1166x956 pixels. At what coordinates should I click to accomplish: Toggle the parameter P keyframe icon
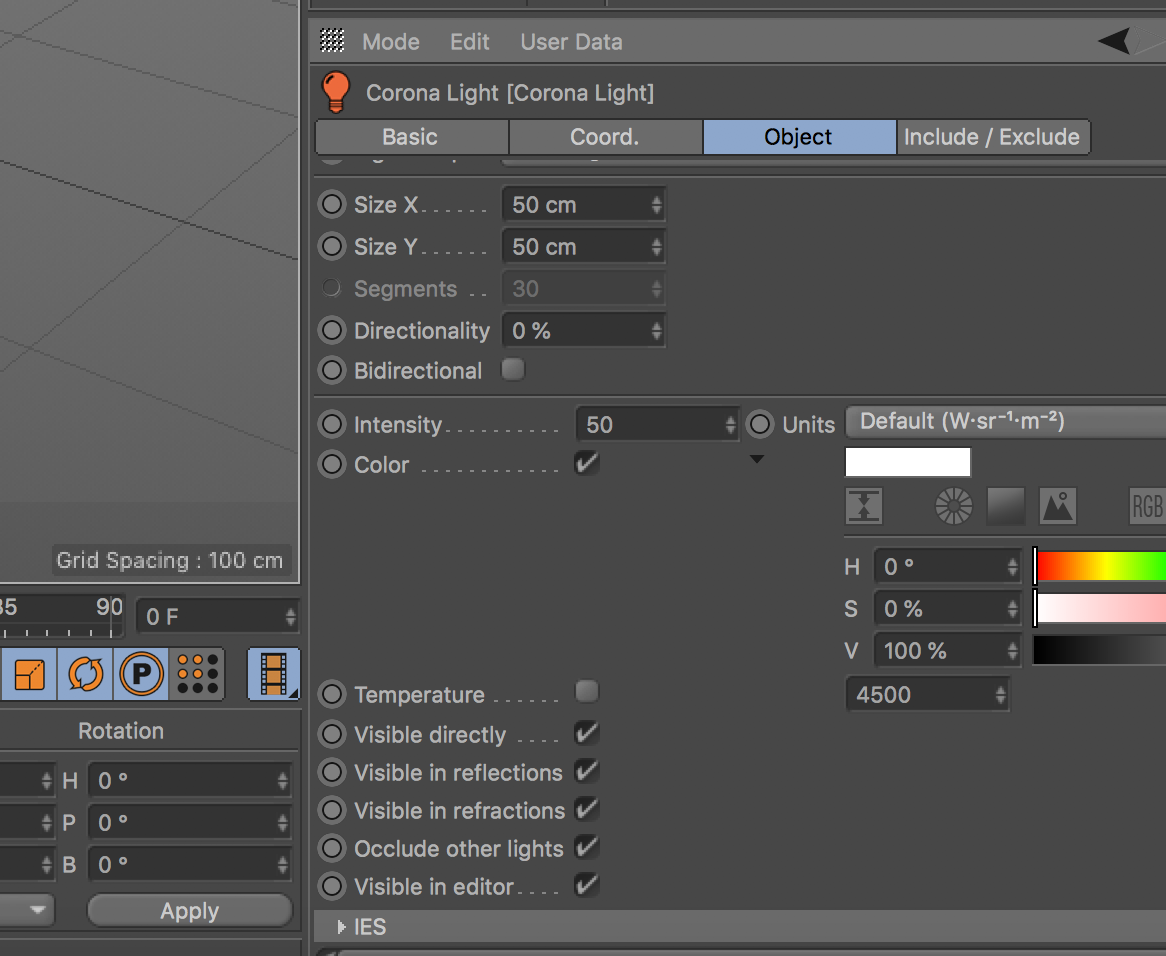[x=141, y=674]
